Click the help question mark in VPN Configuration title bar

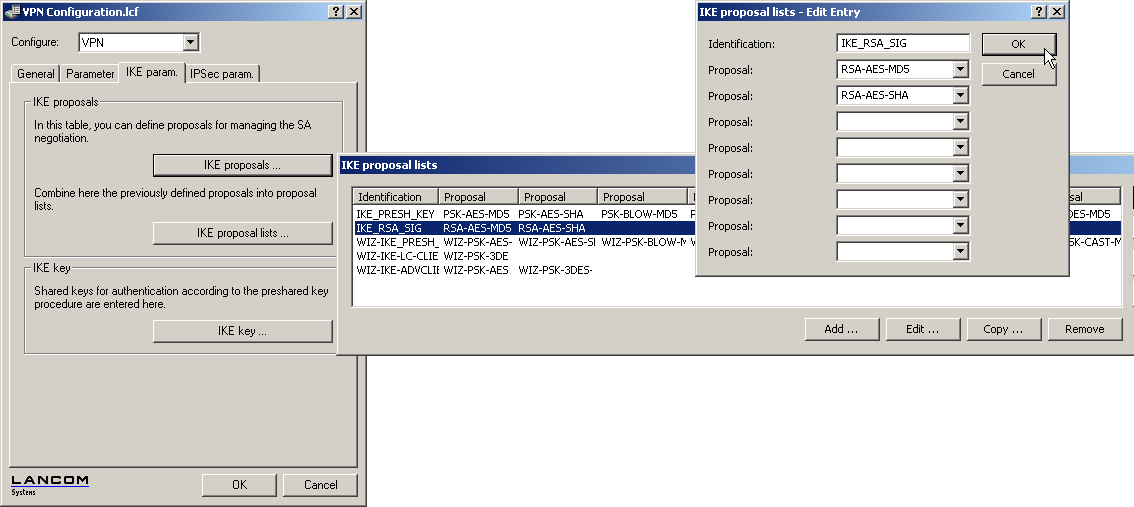tap(336, 11)
